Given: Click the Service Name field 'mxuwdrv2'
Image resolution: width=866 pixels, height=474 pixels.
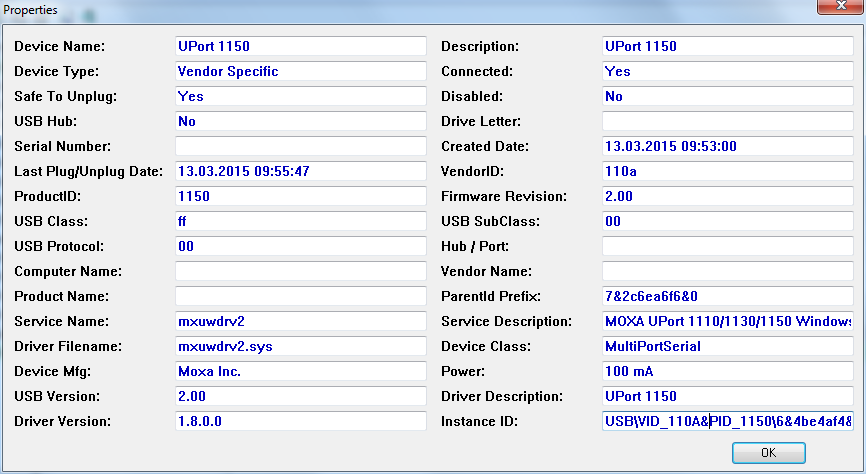Looking at the screenshot, I should tap(300, 321).
